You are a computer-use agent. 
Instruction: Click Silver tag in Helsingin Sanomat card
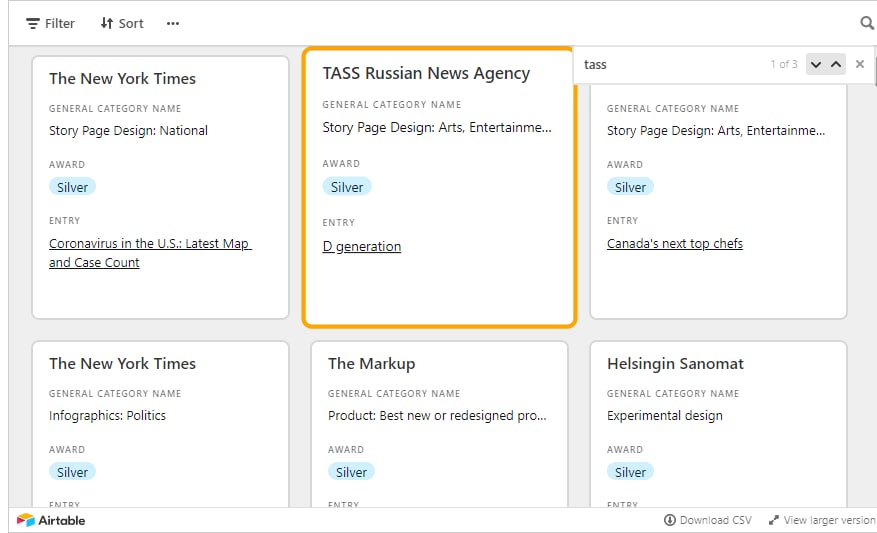click(x=630, y=472)
